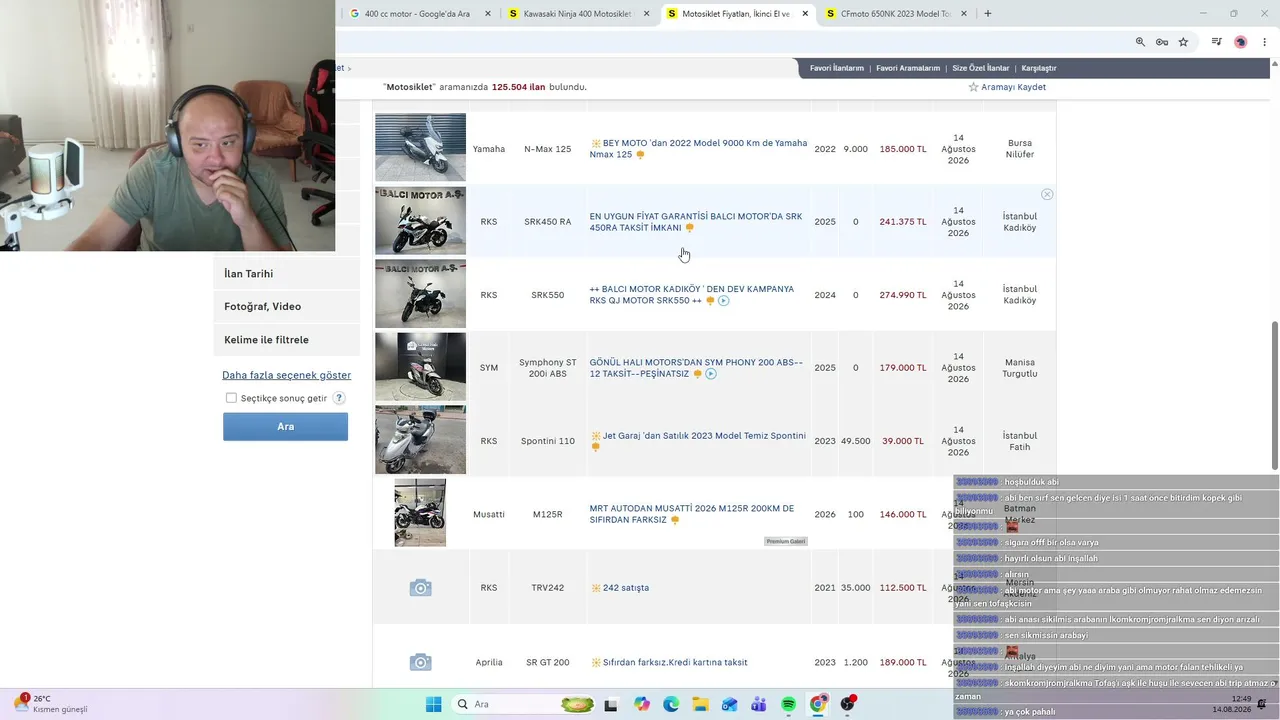Open Task View from the taskbar
This screenshot has width=1280, height=720.
click(x=611, y=704)
